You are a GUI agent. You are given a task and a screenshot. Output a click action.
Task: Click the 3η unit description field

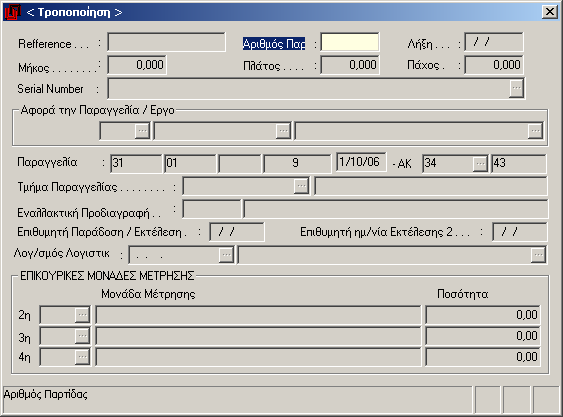[x=258, y=336]
